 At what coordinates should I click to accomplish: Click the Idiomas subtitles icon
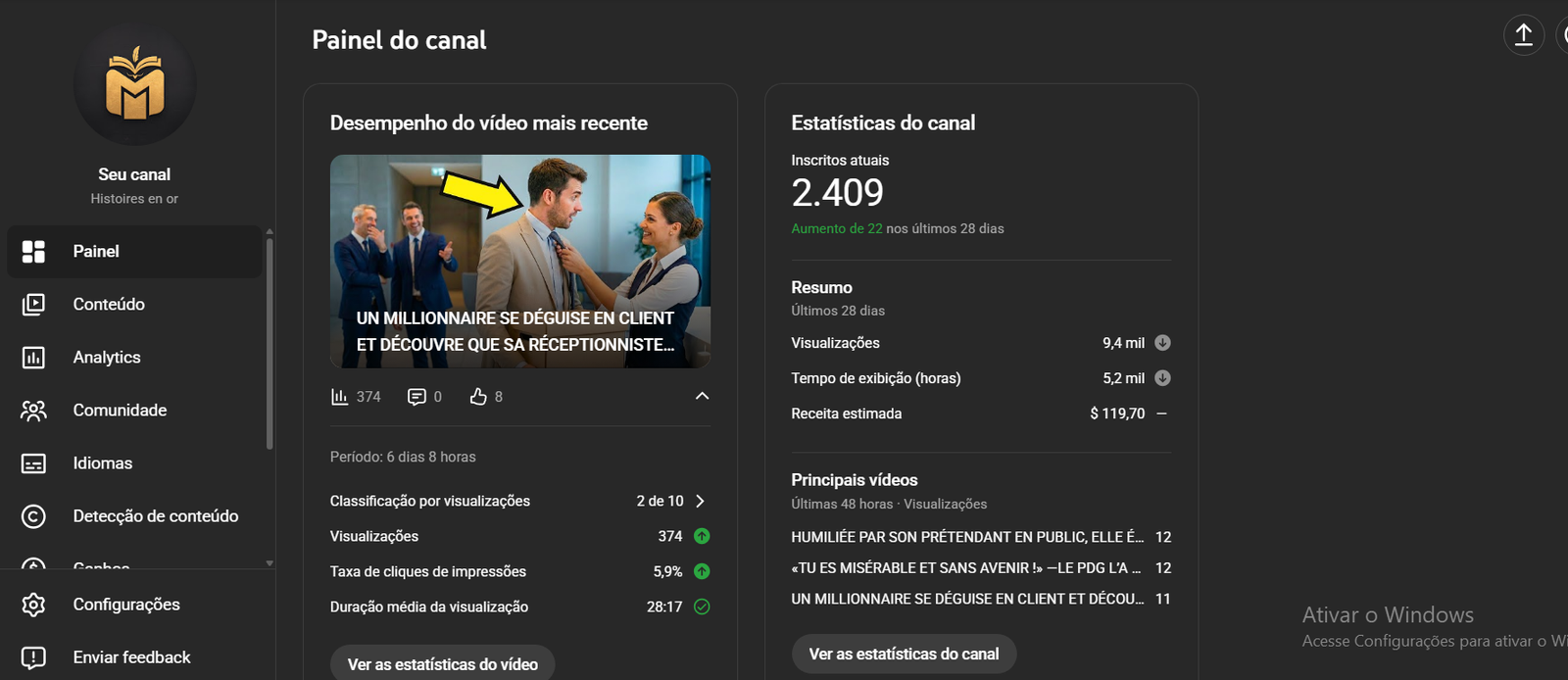(x=33, y=463)
